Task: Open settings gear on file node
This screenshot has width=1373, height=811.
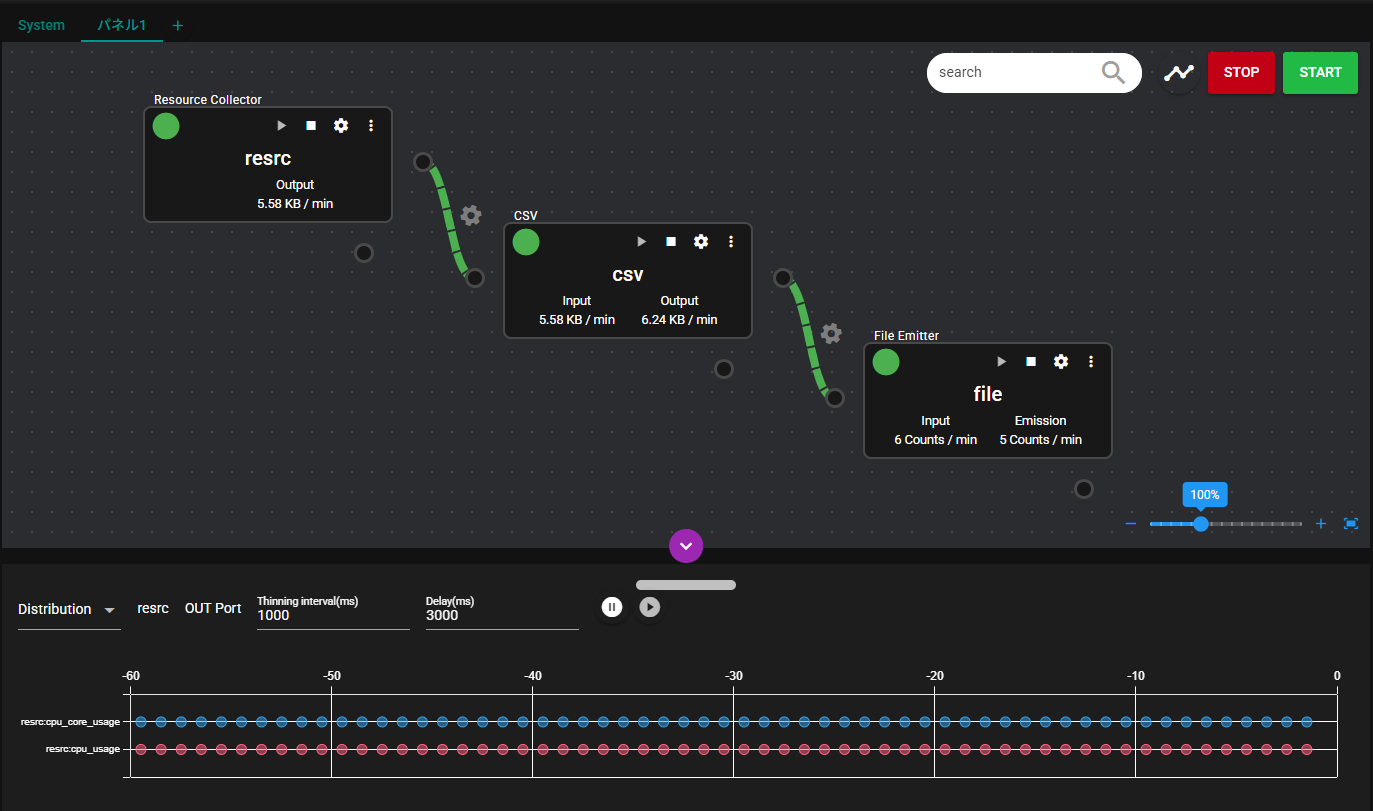Action: coord(1061,362)
